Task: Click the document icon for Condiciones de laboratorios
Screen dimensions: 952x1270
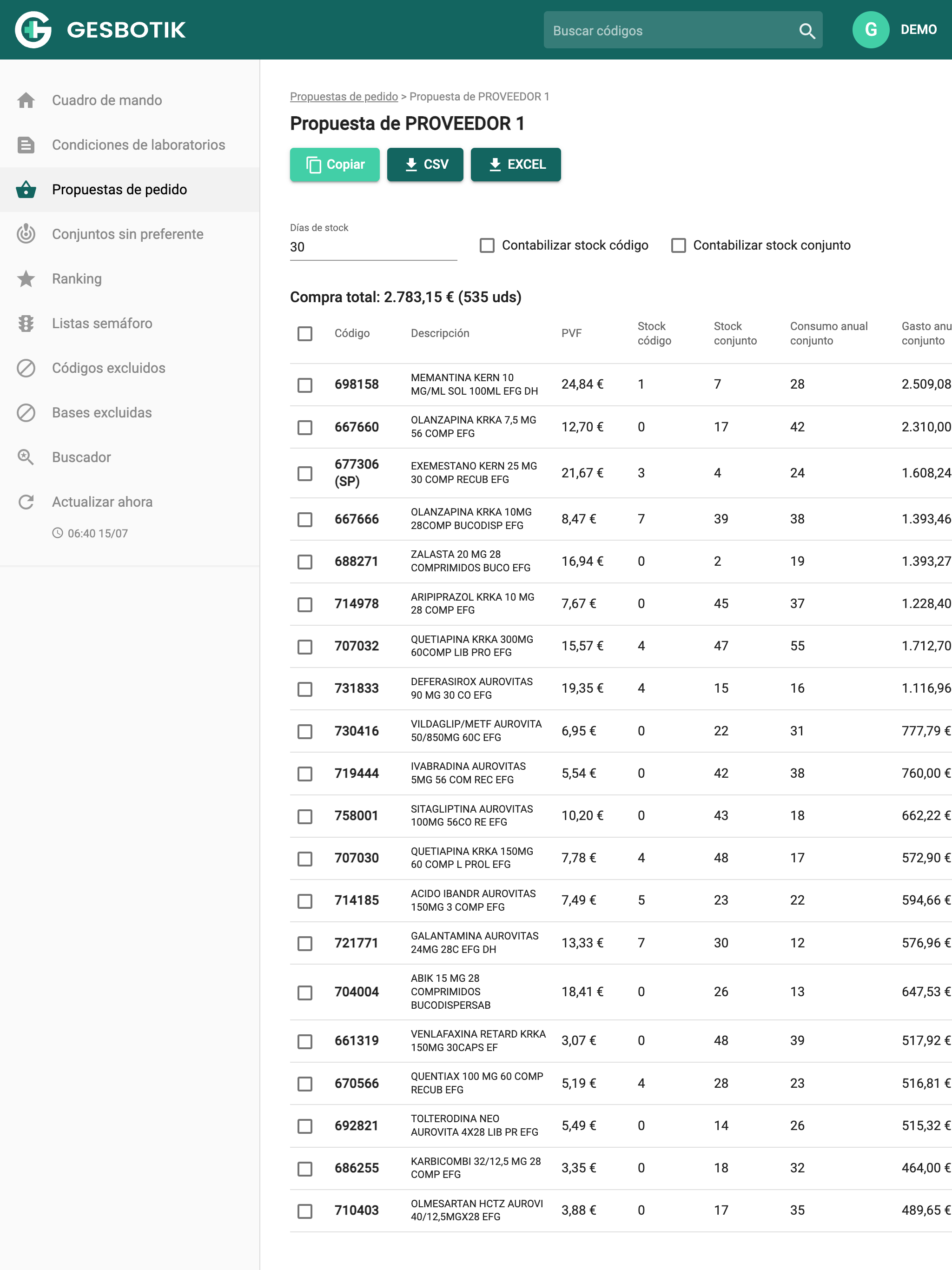Action: (x=26, y=145)
